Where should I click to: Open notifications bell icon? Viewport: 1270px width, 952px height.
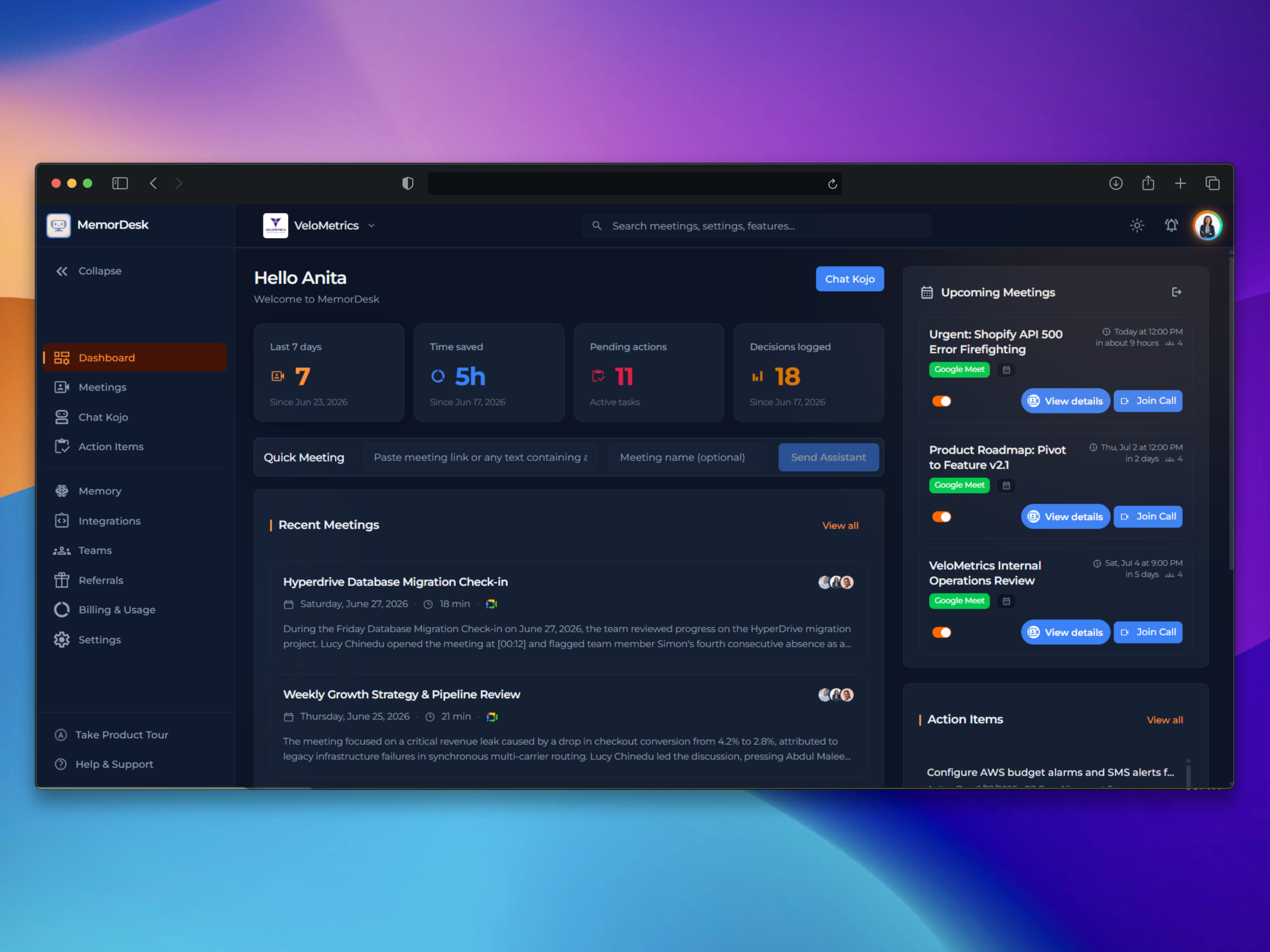tap(1171, 225)
